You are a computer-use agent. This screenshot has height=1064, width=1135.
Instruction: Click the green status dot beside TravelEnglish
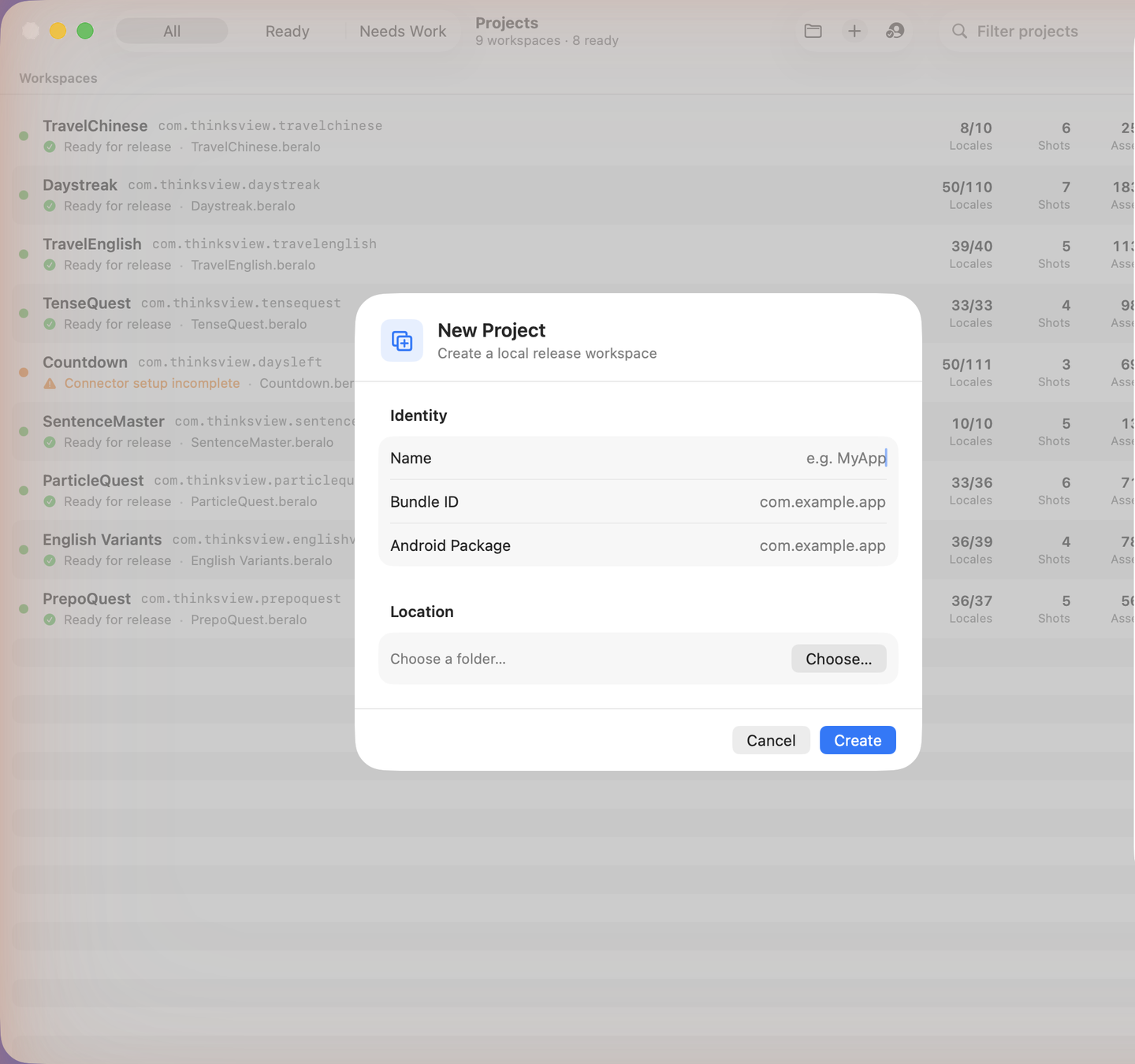(x=24, y=254)
